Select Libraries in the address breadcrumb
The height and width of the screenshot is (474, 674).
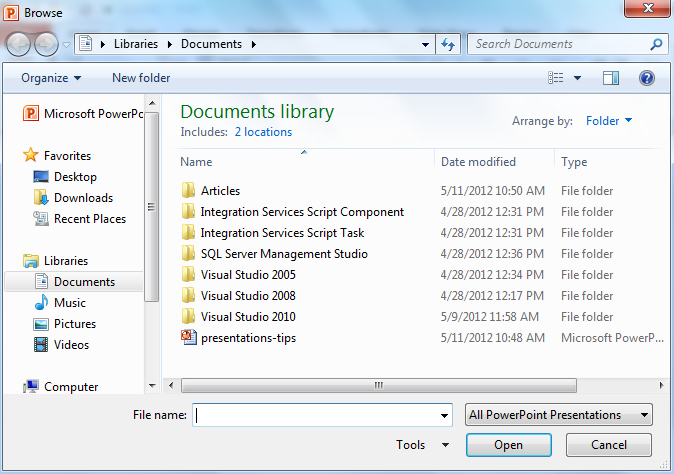(x=136, y=44)
